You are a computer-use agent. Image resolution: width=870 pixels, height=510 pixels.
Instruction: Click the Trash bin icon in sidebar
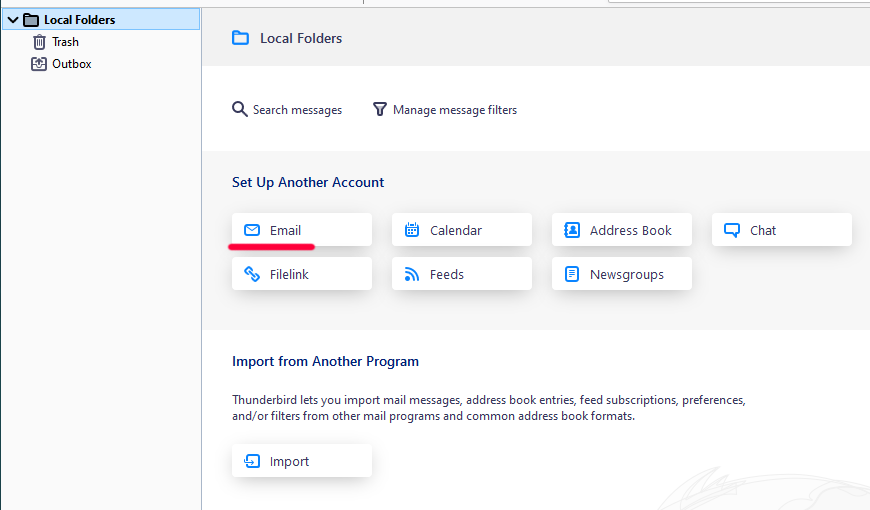pos(39,42)
